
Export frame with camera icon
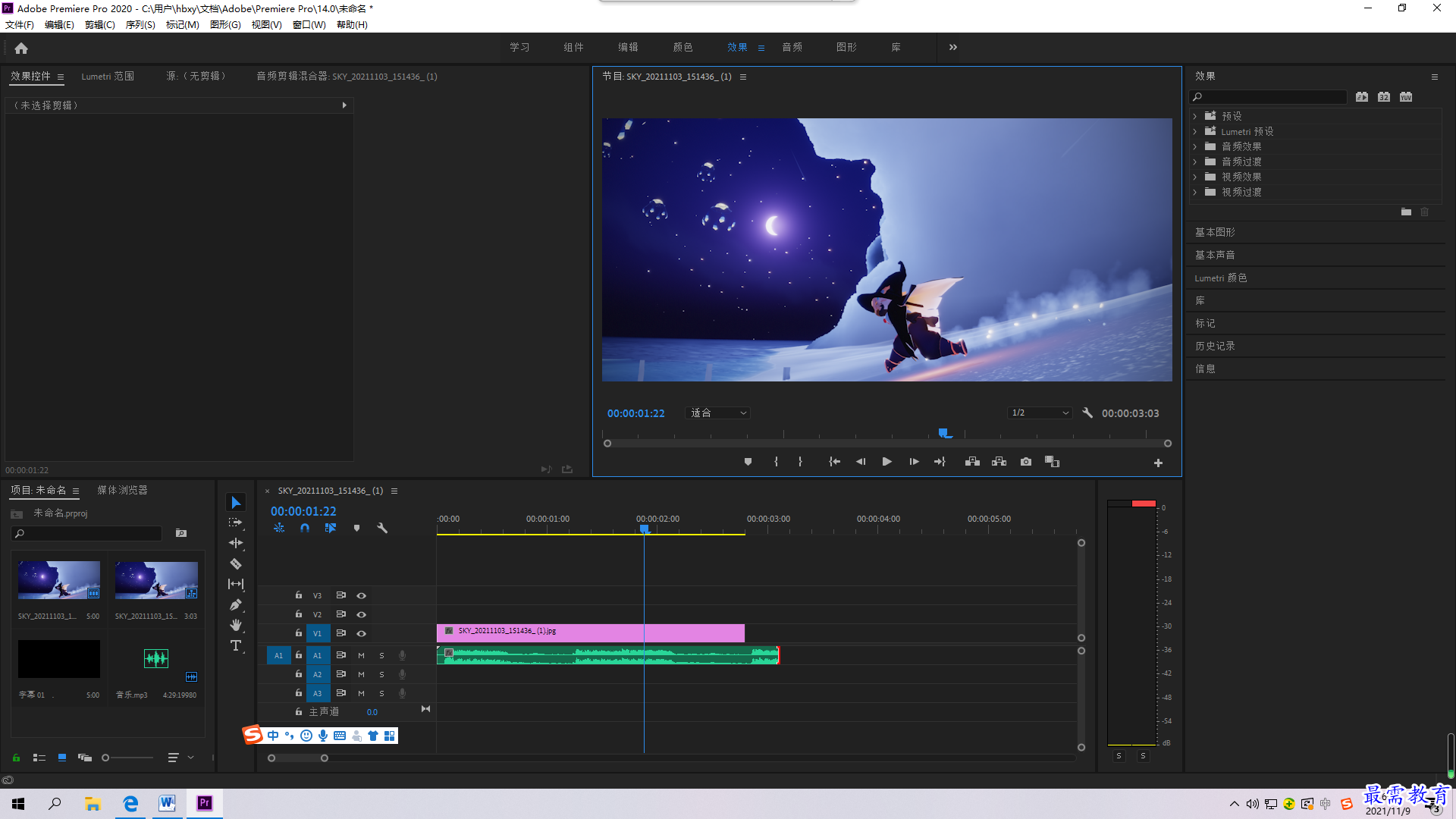(x=1026, y=462)
